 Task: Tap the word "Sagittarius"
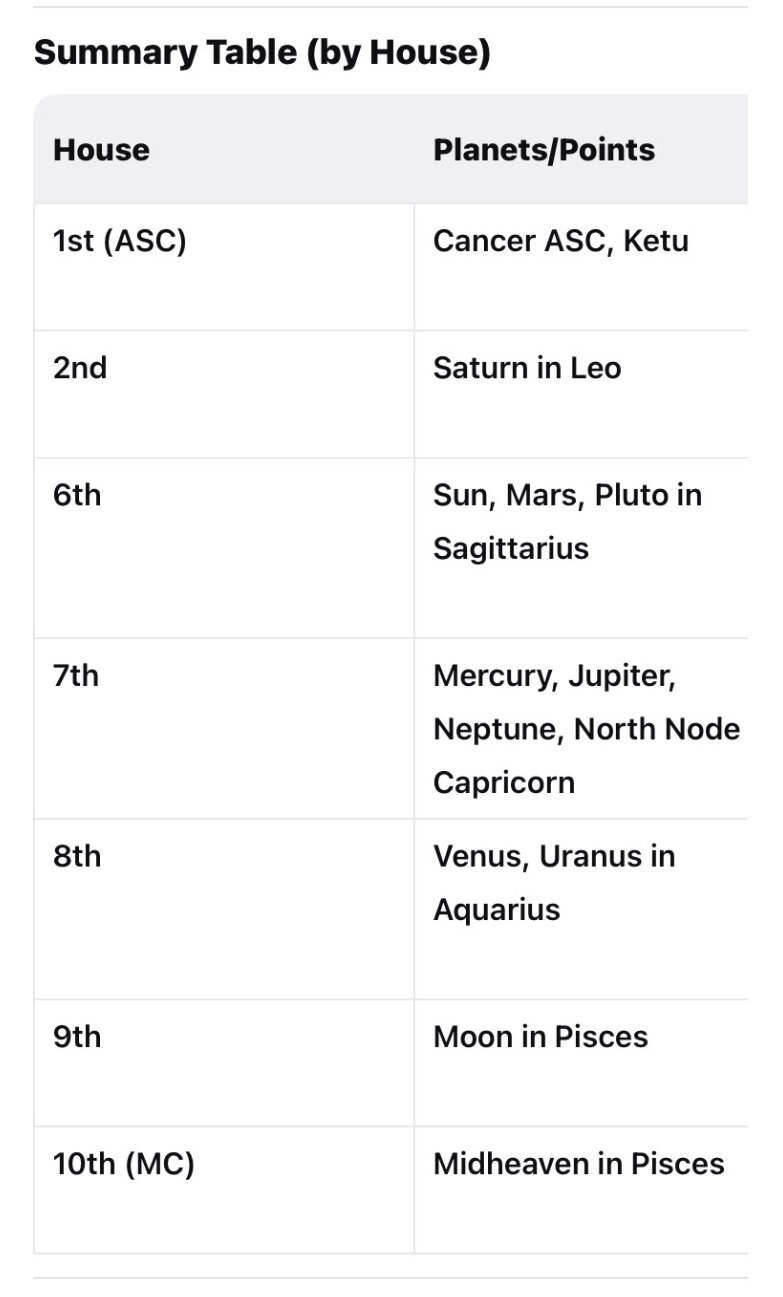[510, 548]
